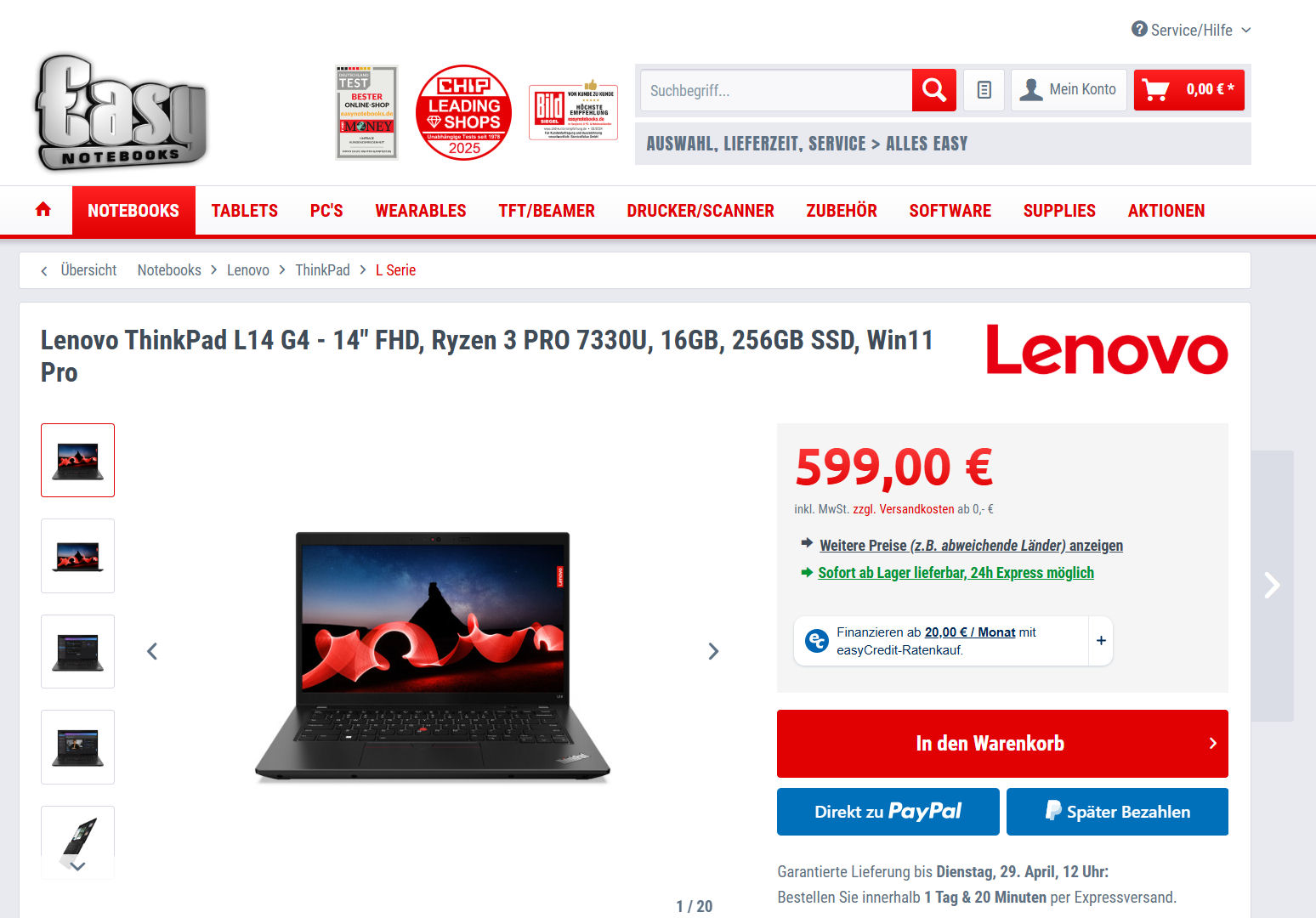
Task: Click the Chip Leading Shops 2025 badge
Action: point(463,112)
